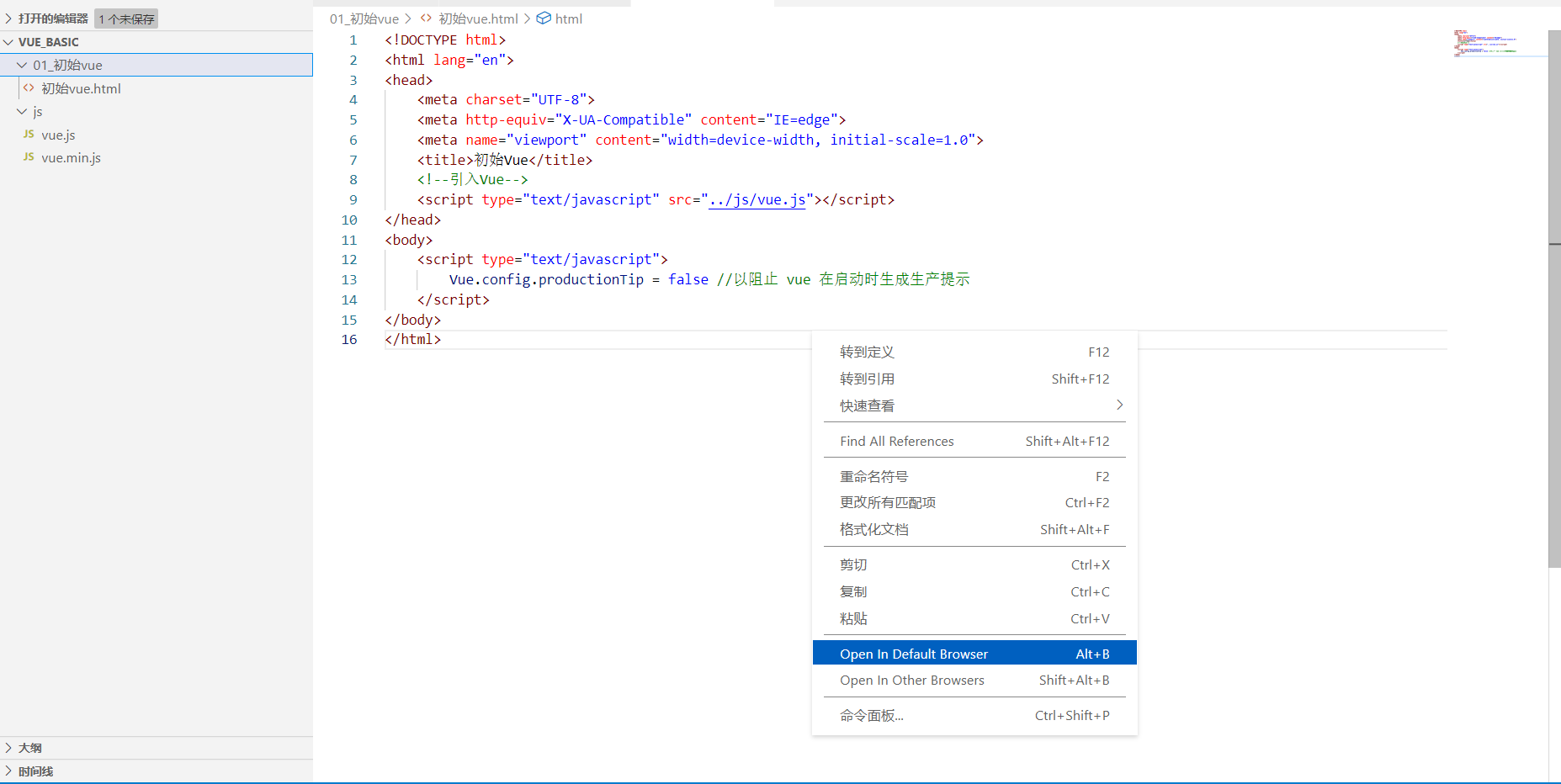The image size is (1561, 784).
Task: Collapse the VUE_BASIC root folder
Action: click(x=8, y=42)
